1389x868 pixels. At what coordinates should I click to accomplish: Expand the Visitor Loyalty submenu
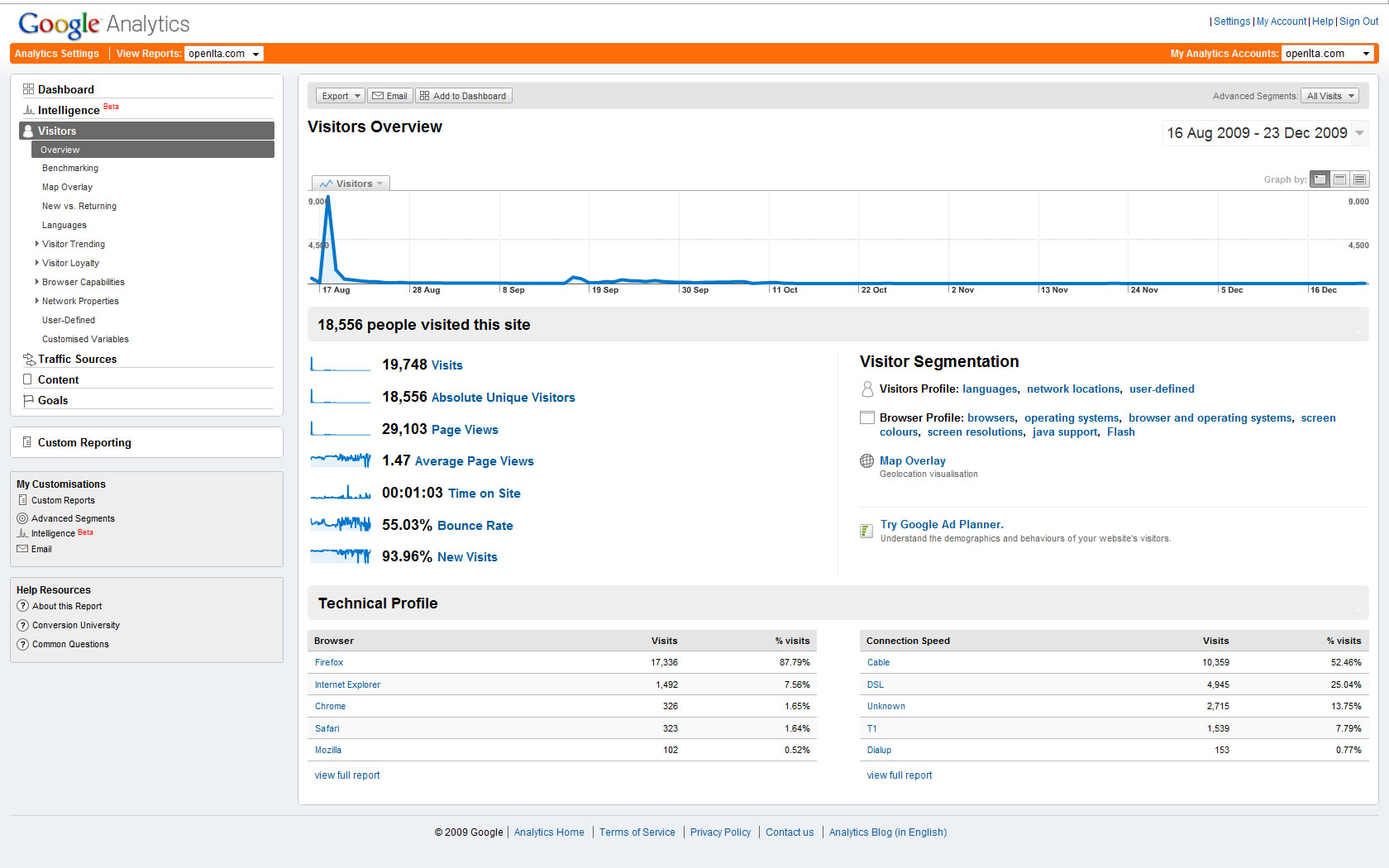[36, 263]
